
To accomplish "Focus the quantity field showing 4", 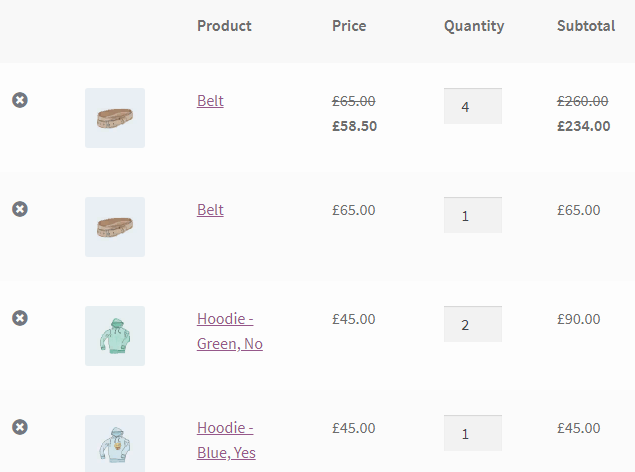I will click(473, 106).
